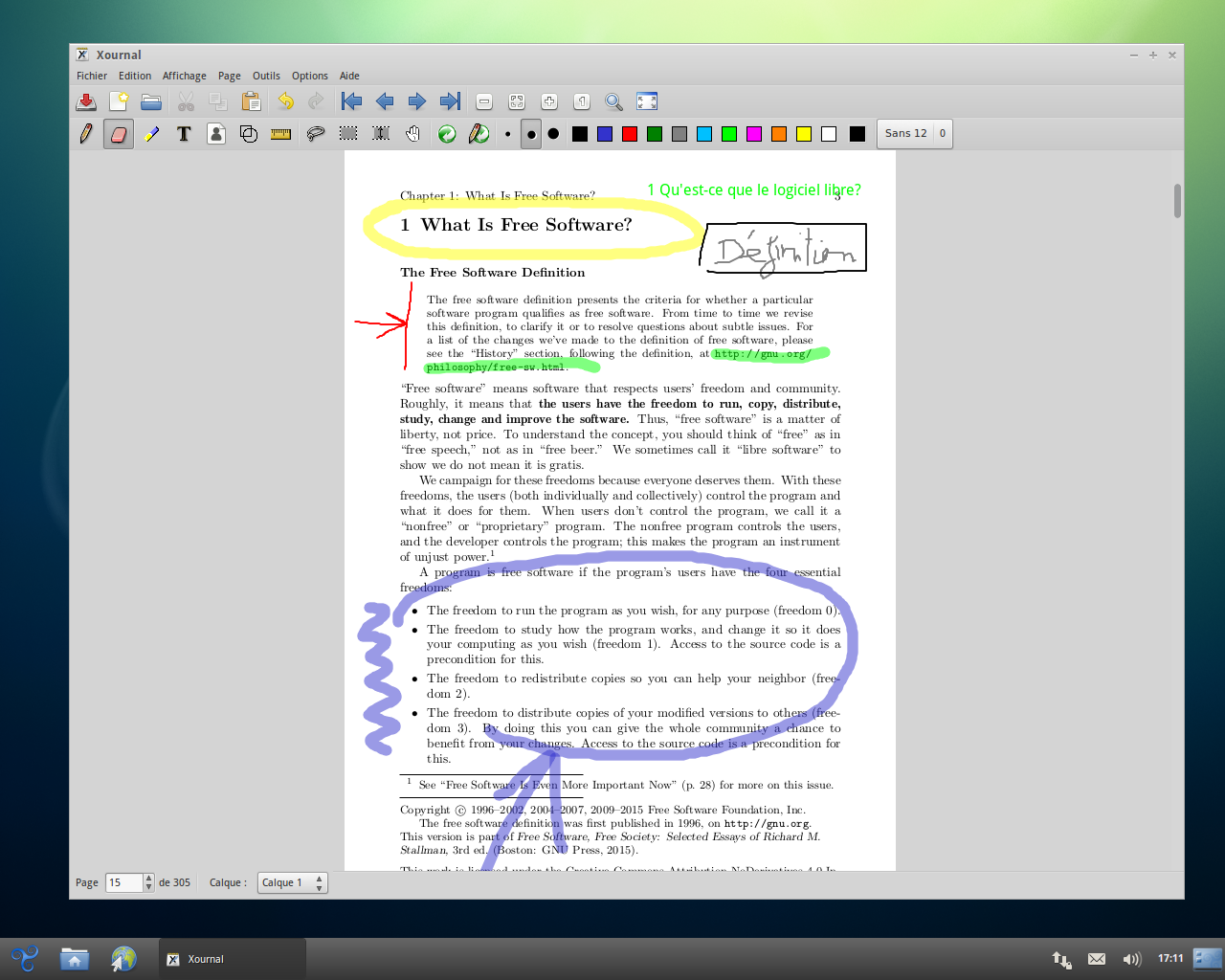The height and width of the screenshot is (980, 1225).
Task: Open the Calque 1 layer dropdown
Action: tap(292, 882)
